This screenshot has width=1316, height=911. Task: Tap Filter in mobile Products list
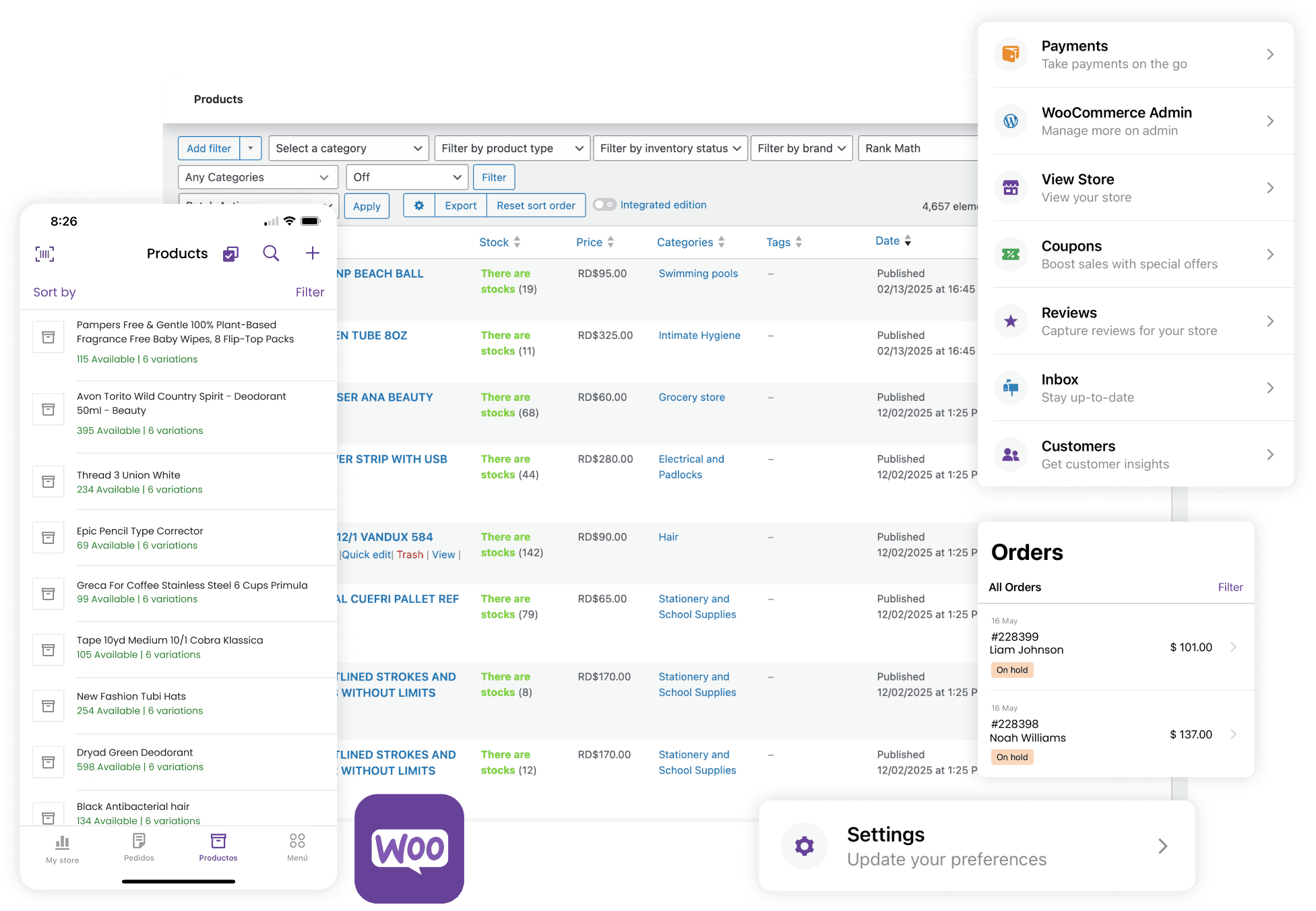[310, 292]
